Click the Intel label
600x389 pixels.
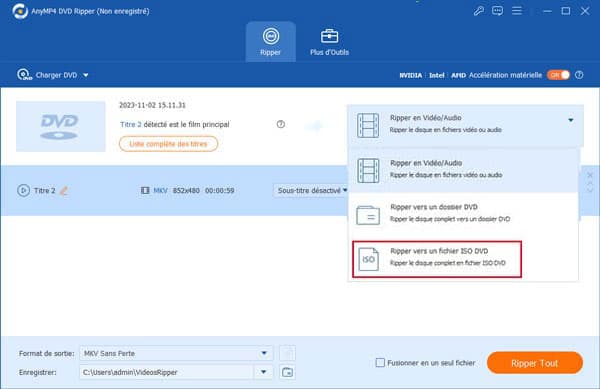tap(437, 75)
